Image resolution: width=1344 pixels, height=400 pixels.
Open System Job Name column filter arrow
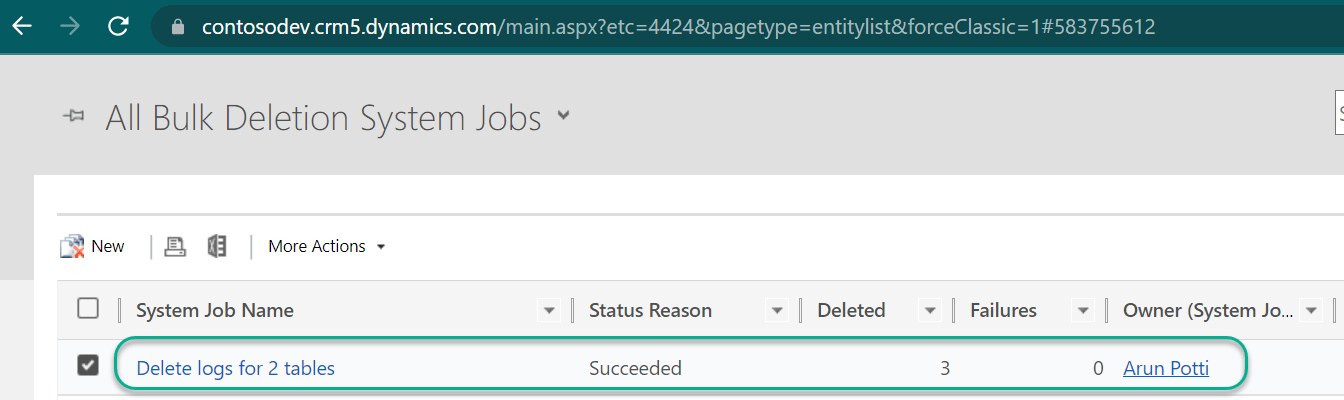pyautogui.click(x=549, y=311)
